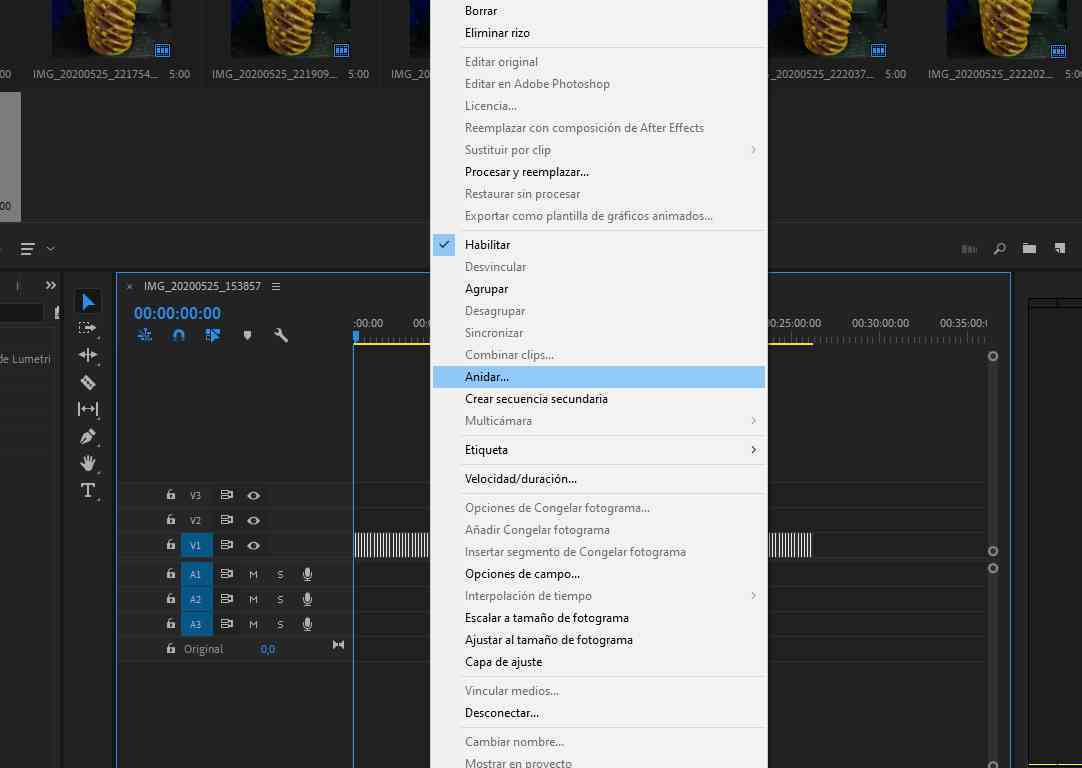
Task: Open the sequence panel menu
Action: tap(276, 286)
